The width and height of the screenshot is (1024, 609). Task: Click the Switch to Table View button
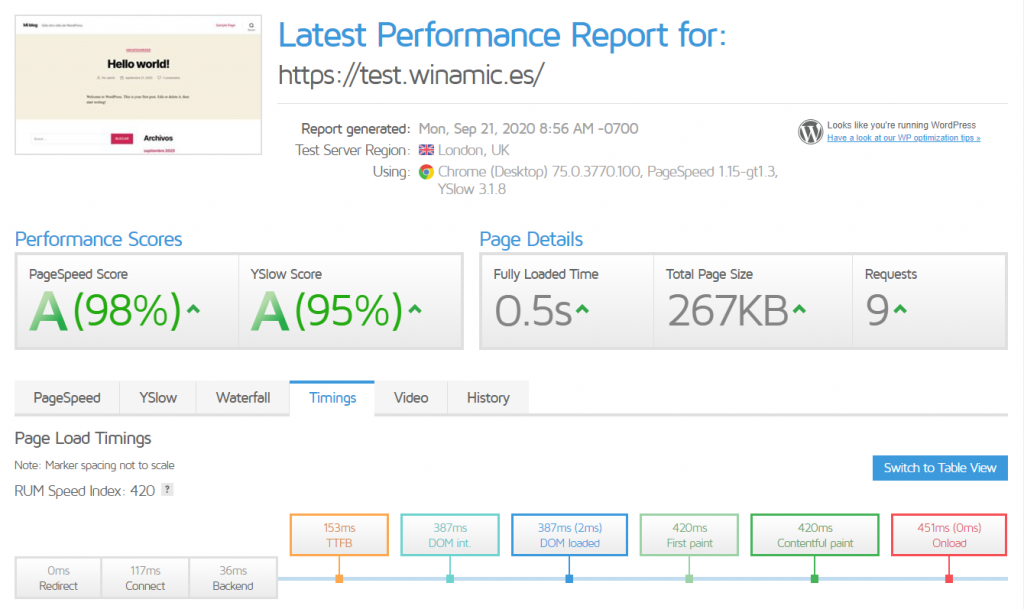click(x=939, y=468)
